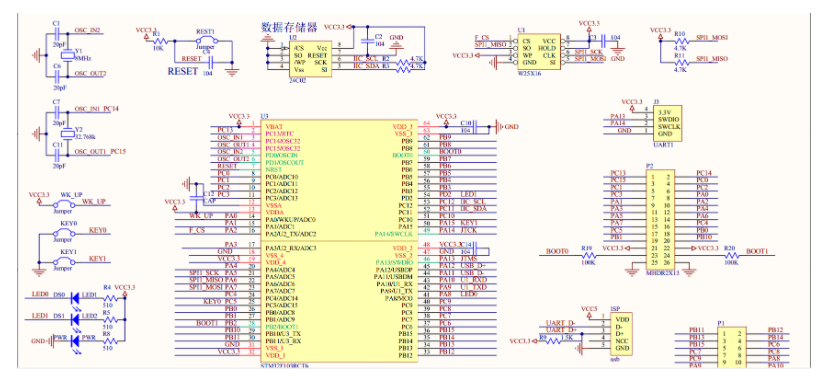Click the PB10/U3_TX pin name

[283, 334]
